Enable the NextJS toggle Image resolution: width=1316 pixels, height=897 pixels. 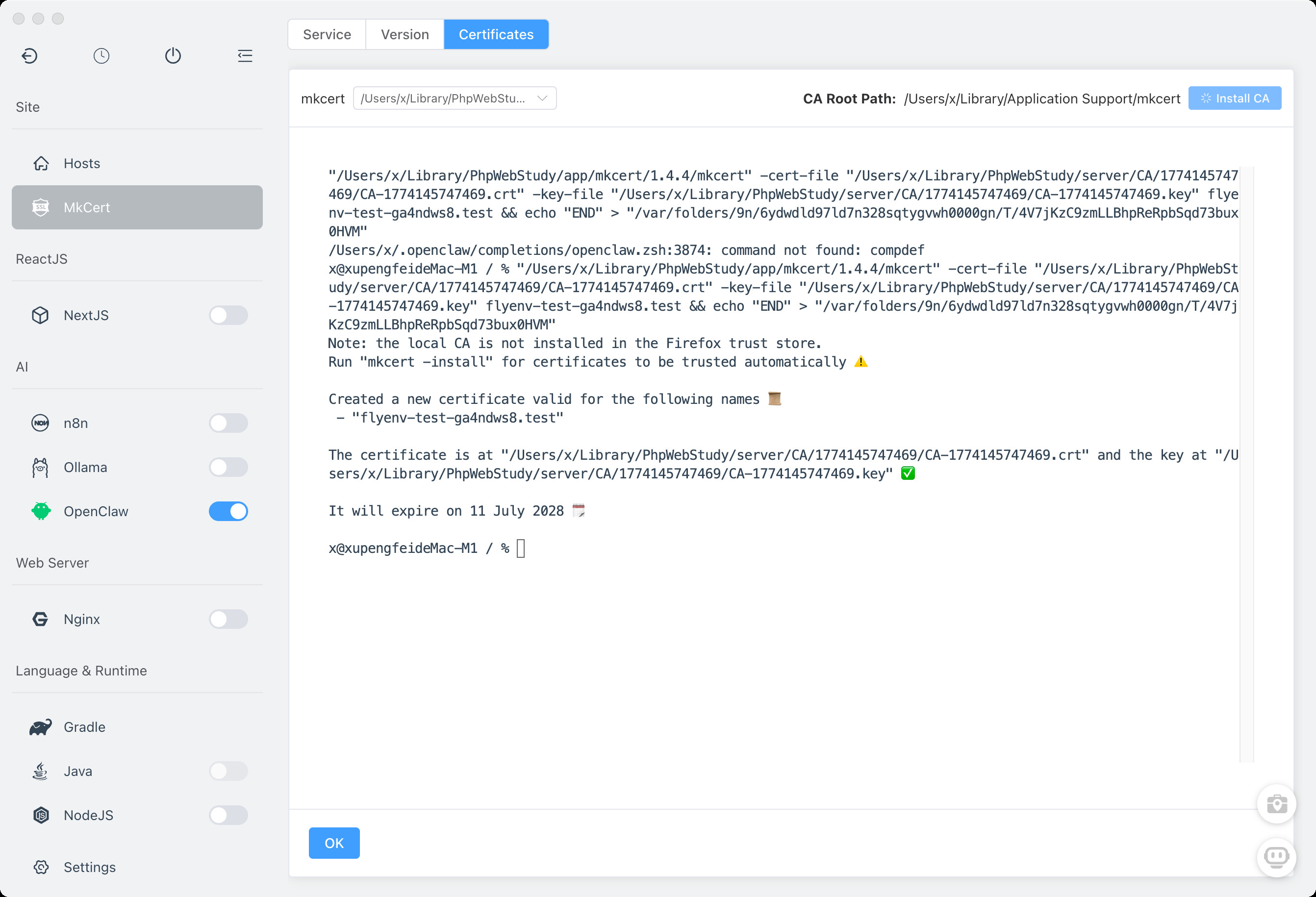click(x=228, y=315)
